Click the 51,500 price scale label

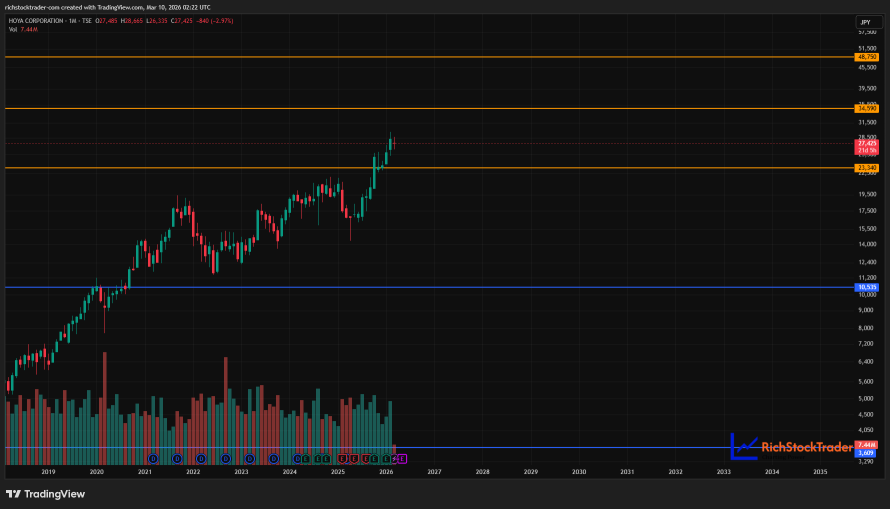pyautogui.click(x=867, y=49)
